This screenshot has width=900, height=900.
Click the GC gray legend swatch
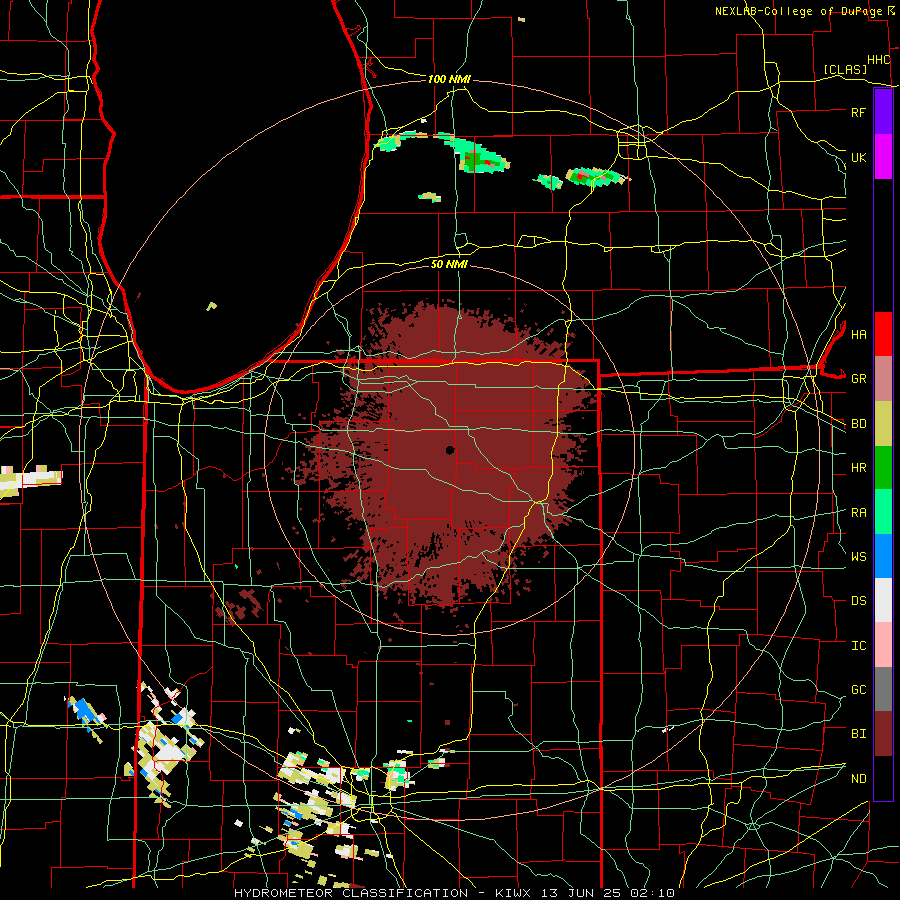883,689
